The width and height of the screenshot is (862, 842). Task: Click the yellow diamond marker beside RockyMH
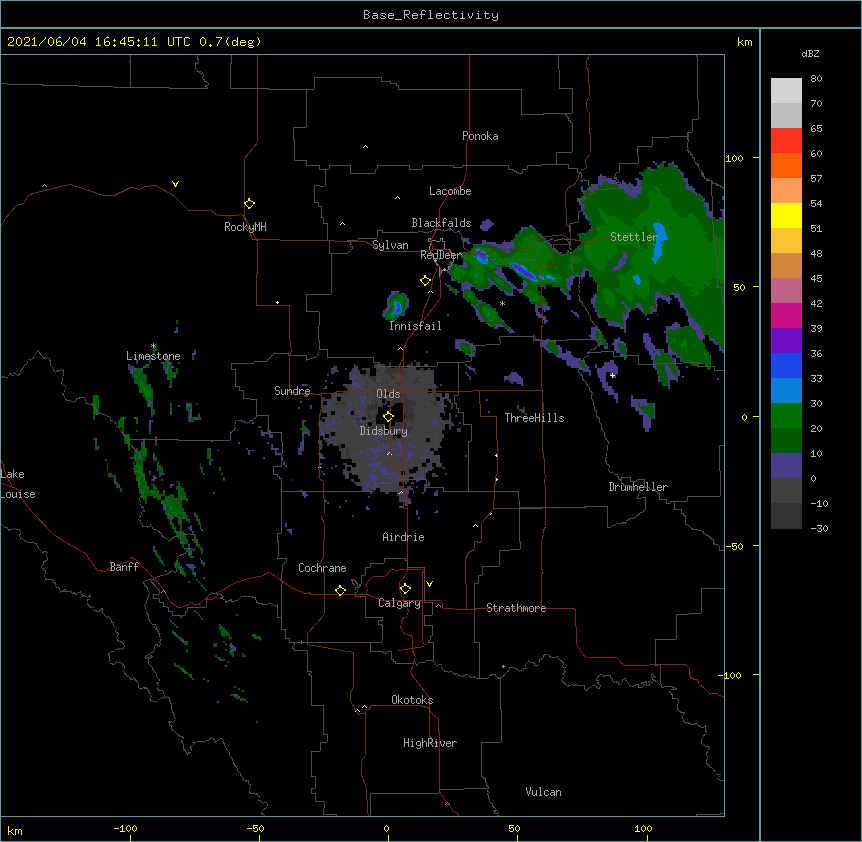point(249,204)
